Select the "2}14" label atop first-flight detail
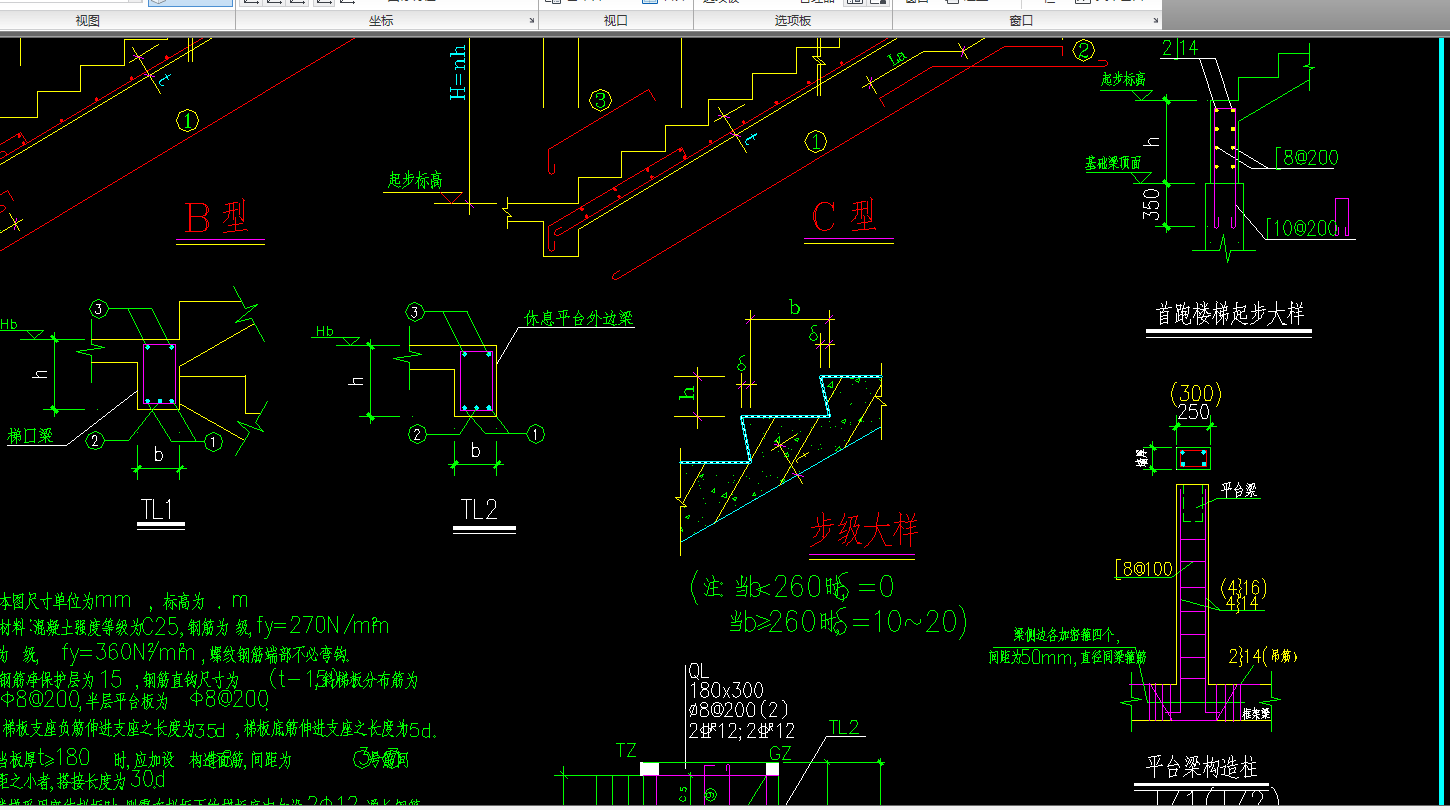1450x810 pixels. pos(1179,47)
